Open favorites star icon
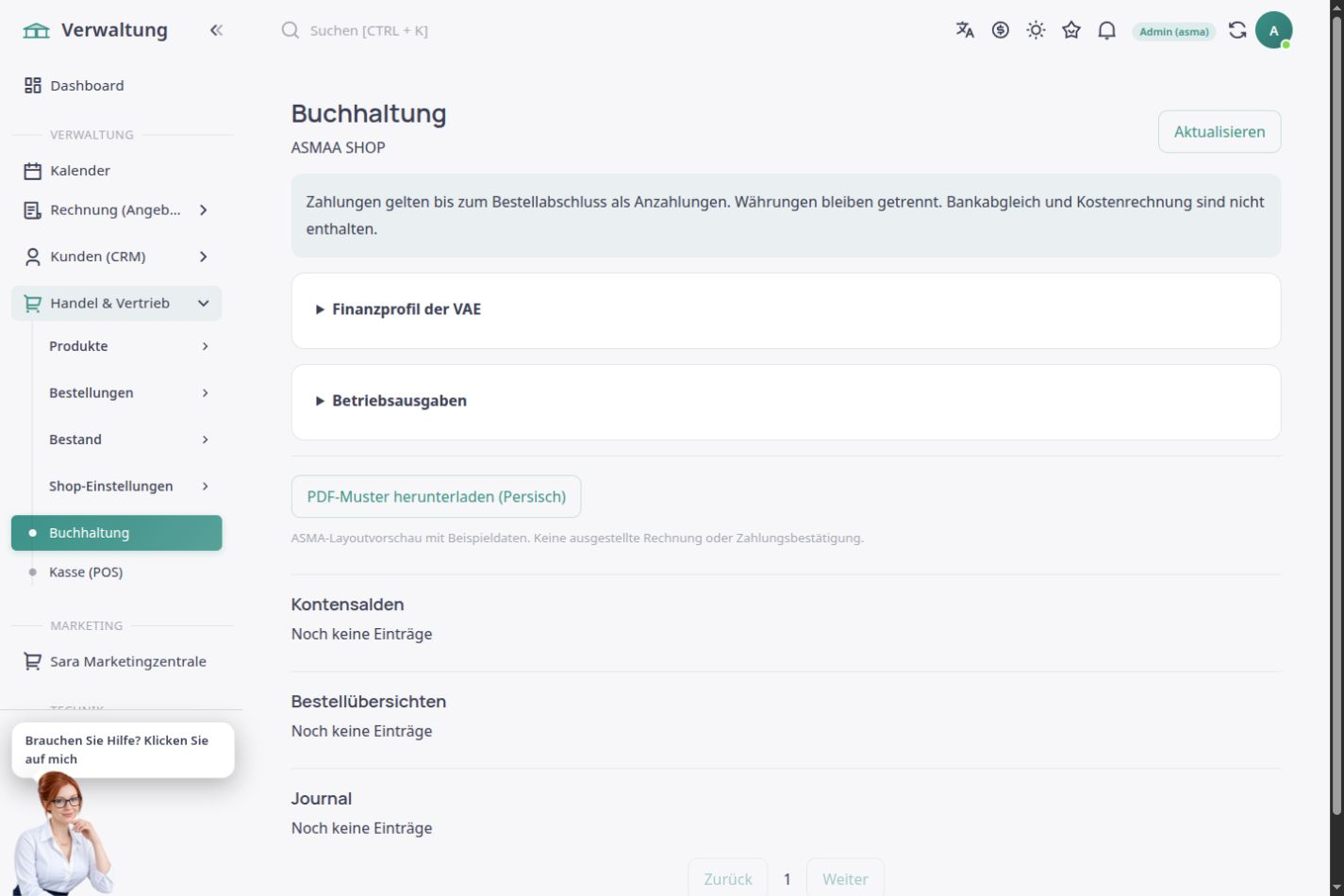The image size is (1344, 896). coord(1071,30)
